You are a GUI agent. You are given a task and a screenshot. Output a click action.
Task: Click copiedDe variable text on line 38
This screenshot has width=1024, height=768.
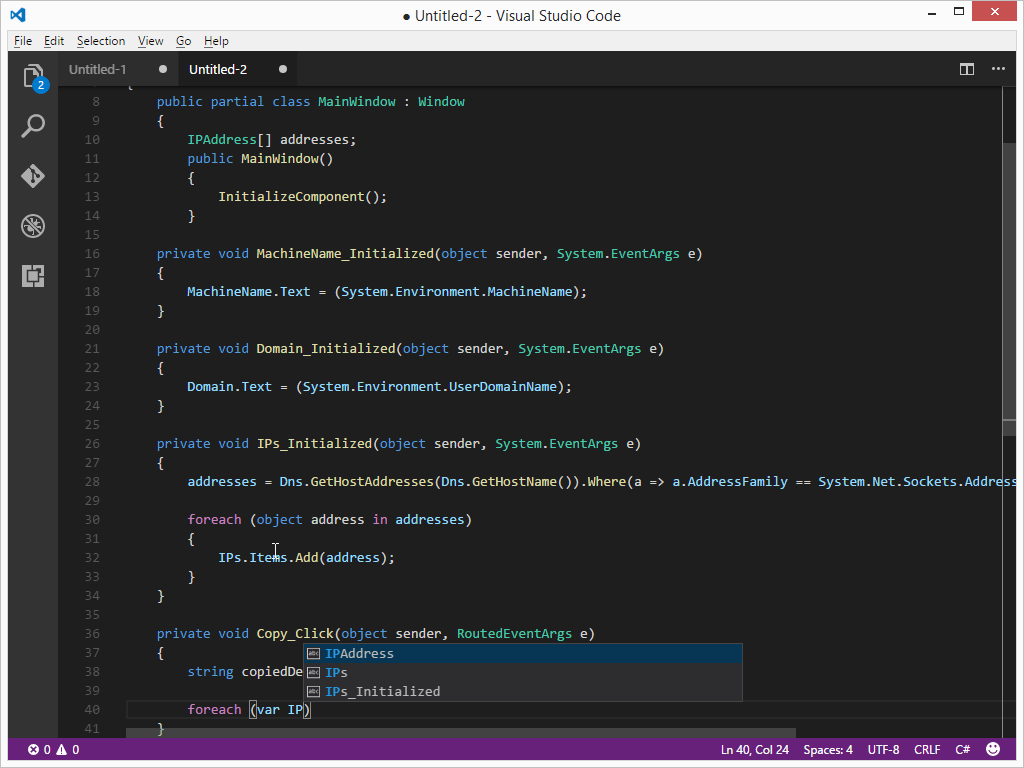272,671
